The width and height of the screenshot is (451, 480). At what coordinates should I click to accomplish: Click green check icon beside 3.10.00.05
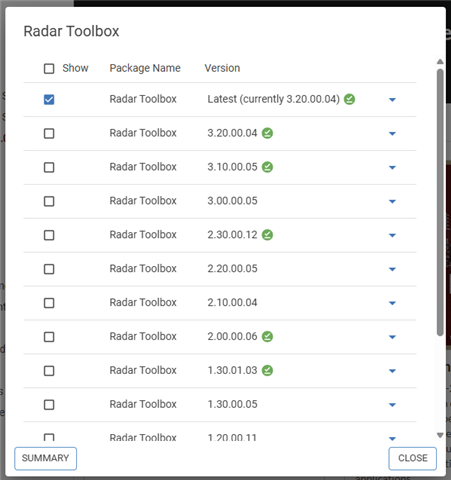(267, 167)
